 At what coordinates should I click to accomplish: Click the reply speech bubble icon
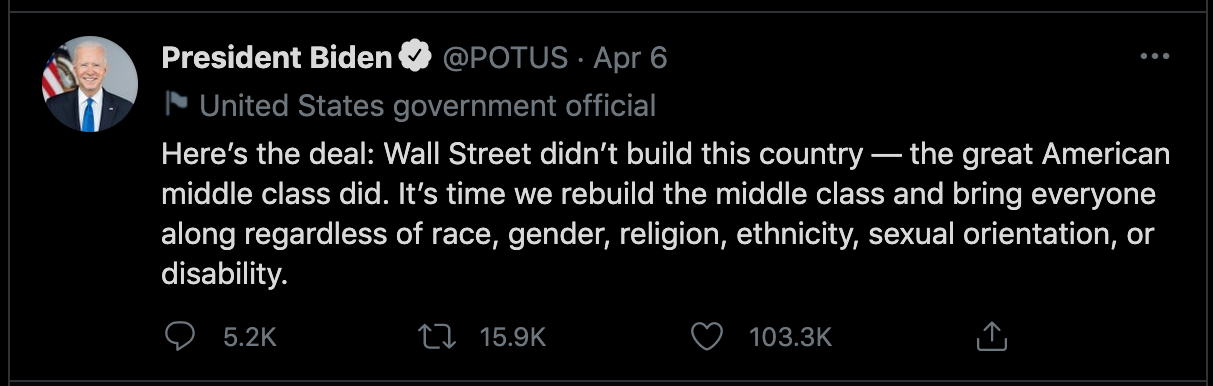pyautogui.click(x=178, y=336)
